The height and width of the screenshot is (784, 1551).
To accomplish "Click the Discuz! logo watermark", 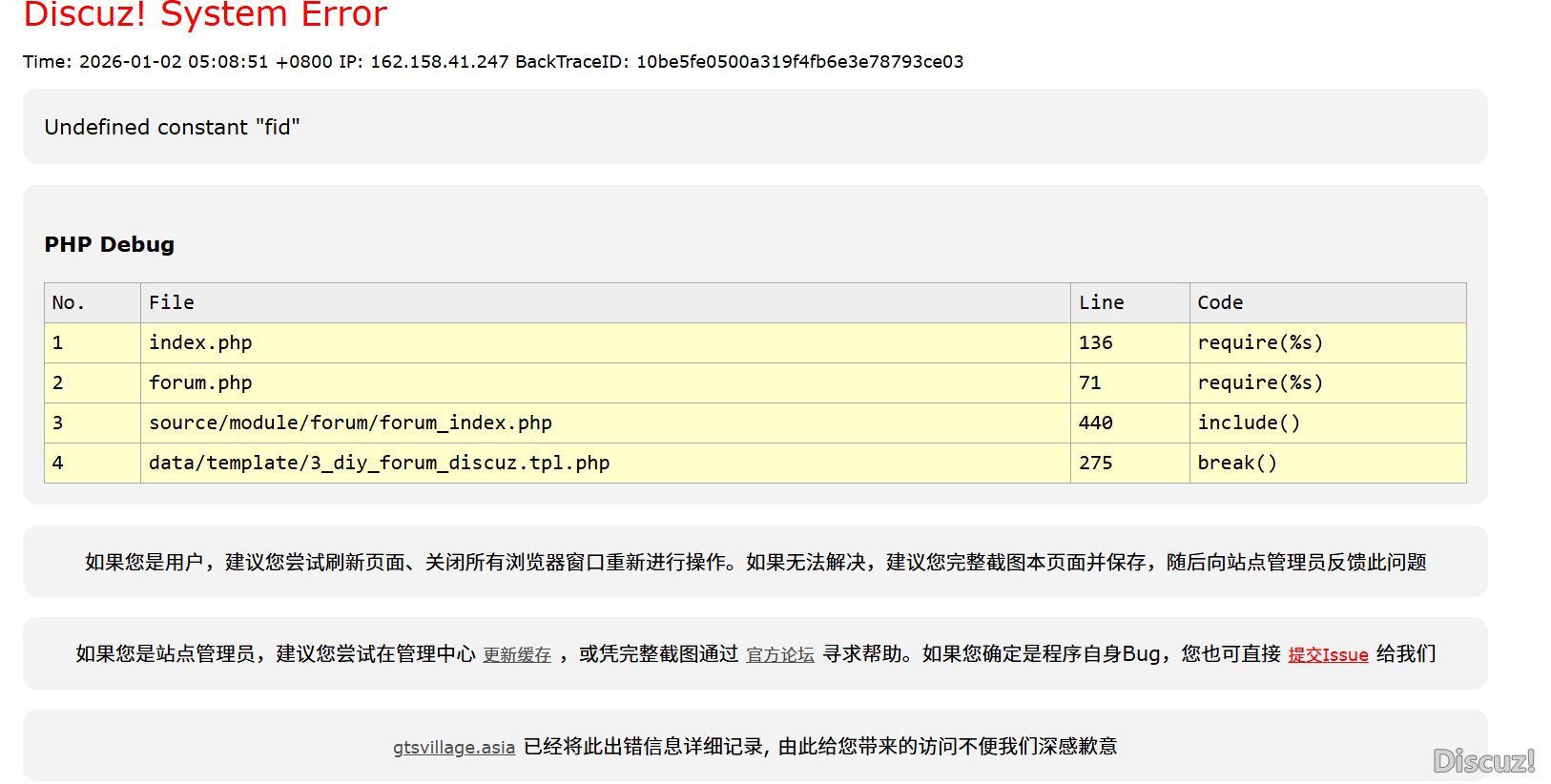I will click(1483, 760).
